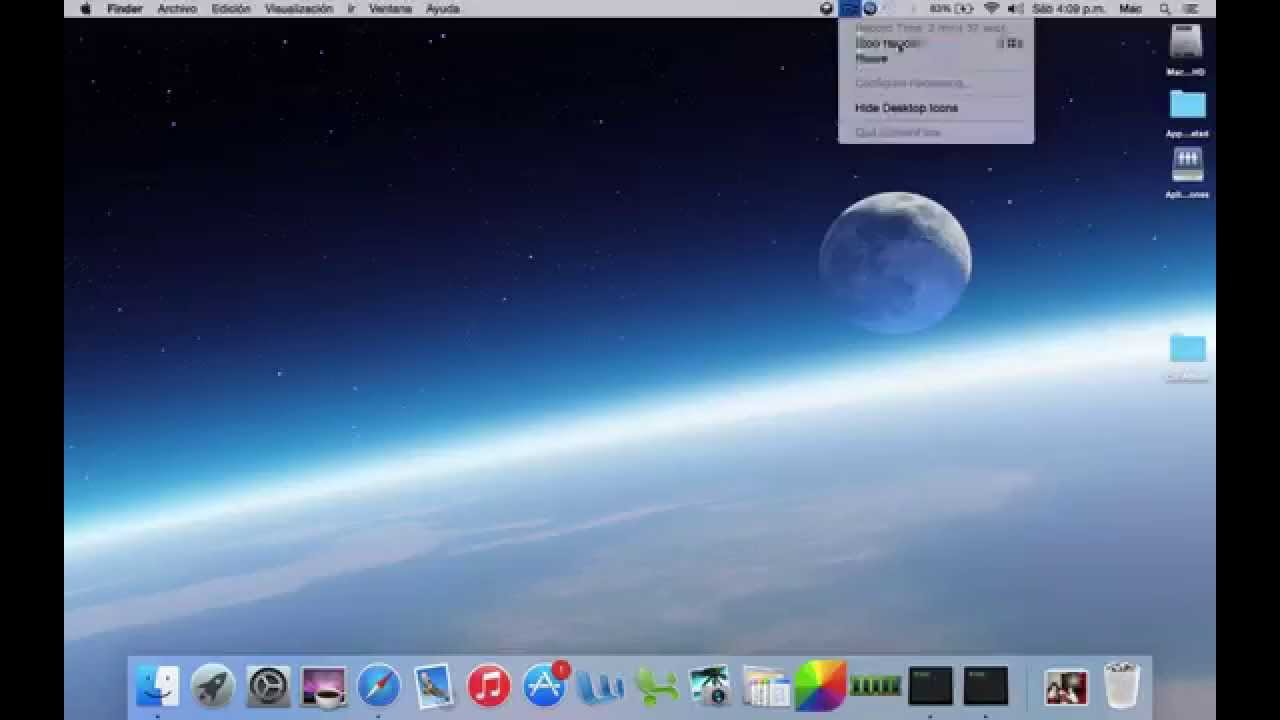The image size is (1280, 720).
Task: Choose Pause in the recorder menu
Action: pyautogui.click(x=936, y=58)
